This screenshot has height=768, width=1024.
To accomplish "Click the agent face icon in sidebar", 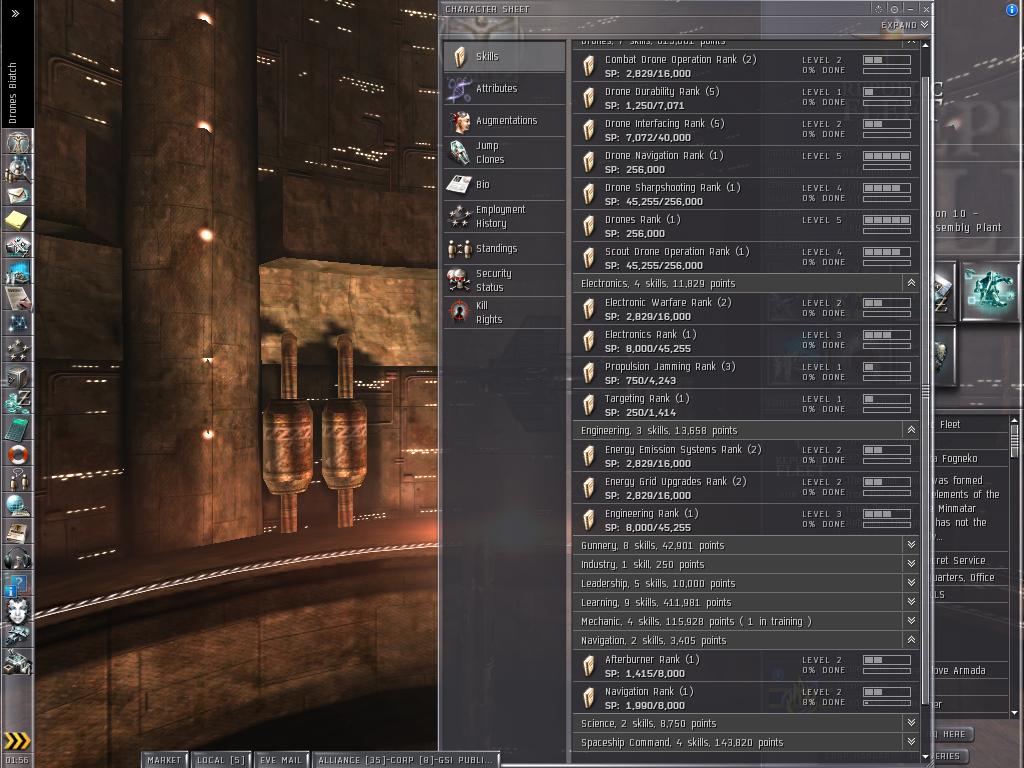I will [x=18, y=611].
